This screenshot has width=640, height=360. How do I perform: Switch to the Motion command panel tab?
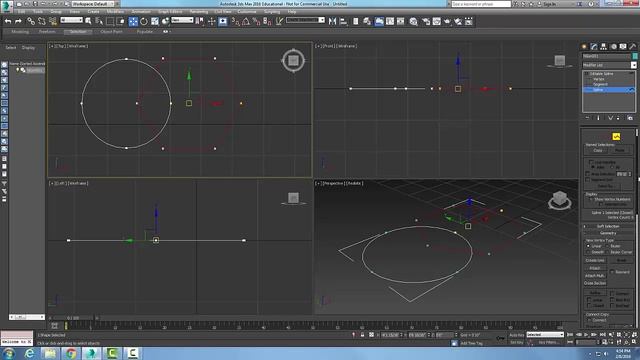(x=613, y=47)
